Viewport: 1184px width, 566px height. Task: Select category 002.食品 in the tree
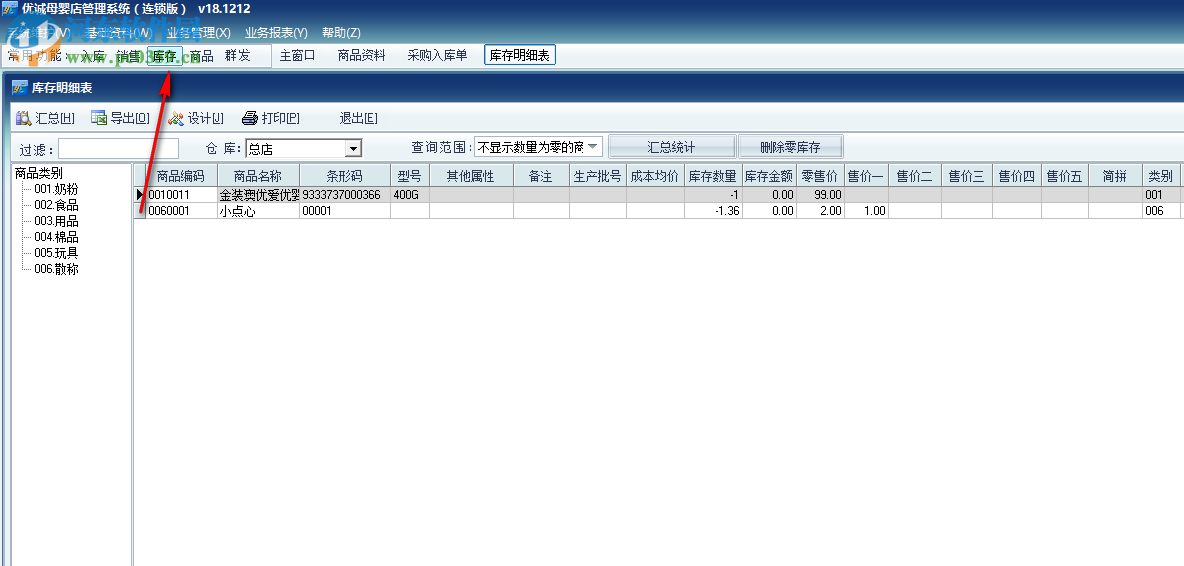[56, 205]
